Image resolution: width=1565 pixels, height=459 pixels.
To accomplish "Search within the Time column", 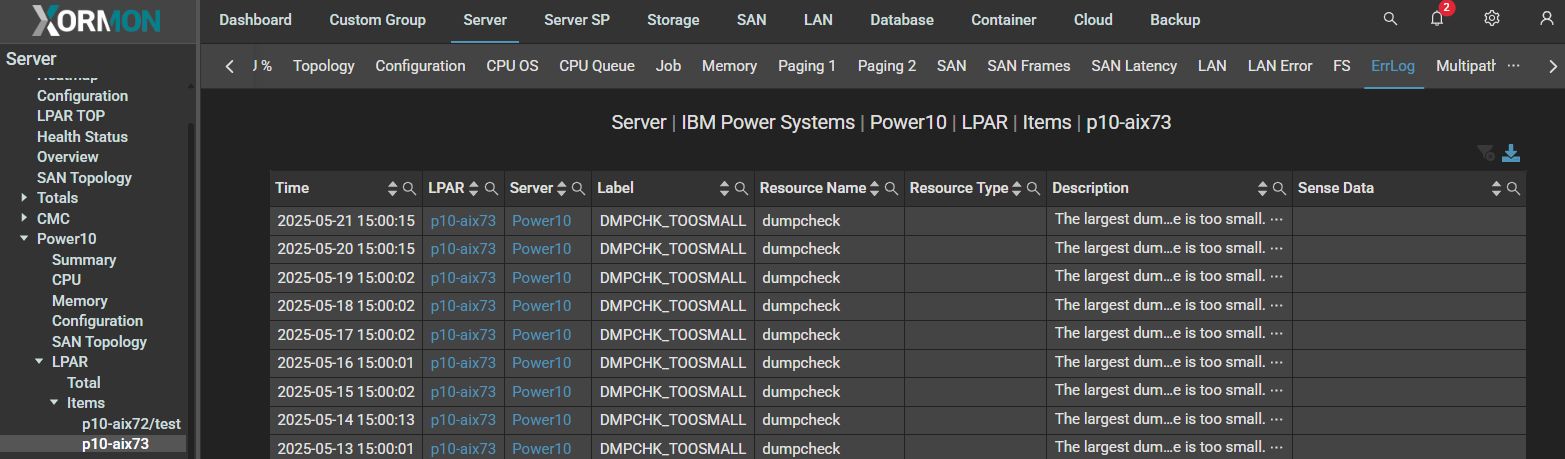I will coord(409,188).
